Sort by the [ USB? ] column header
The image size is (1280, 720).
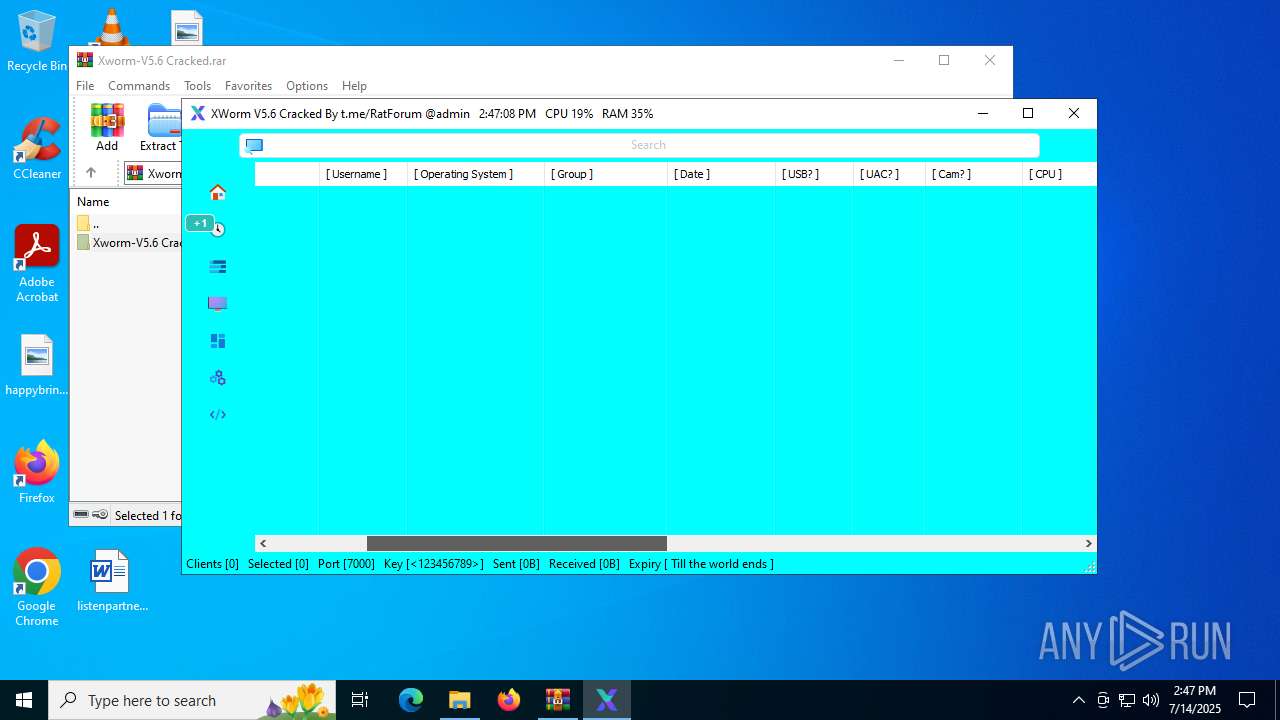[814, 174]
